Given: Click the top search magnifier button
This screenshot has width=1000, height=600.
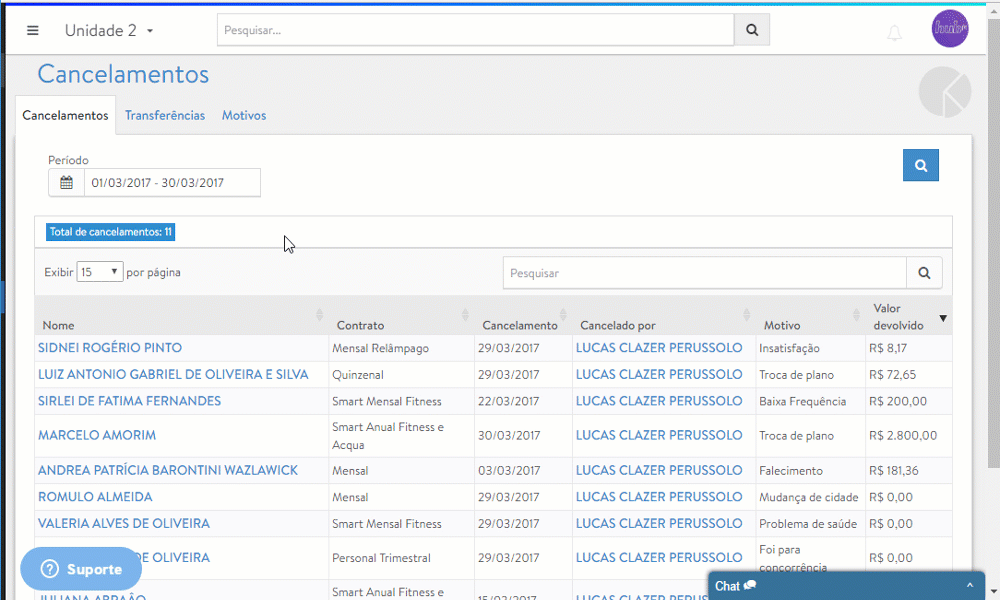Looking at the screenshot, I should [752, 30].
